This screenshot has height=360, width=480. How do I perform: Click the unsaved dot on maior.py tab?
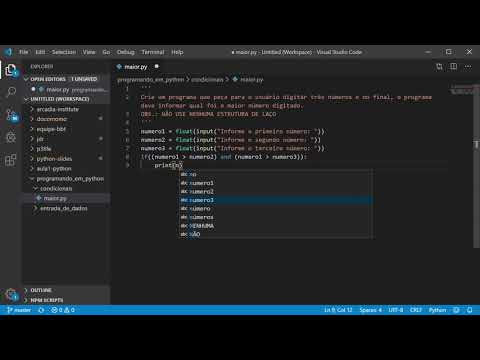click(157, 66)
